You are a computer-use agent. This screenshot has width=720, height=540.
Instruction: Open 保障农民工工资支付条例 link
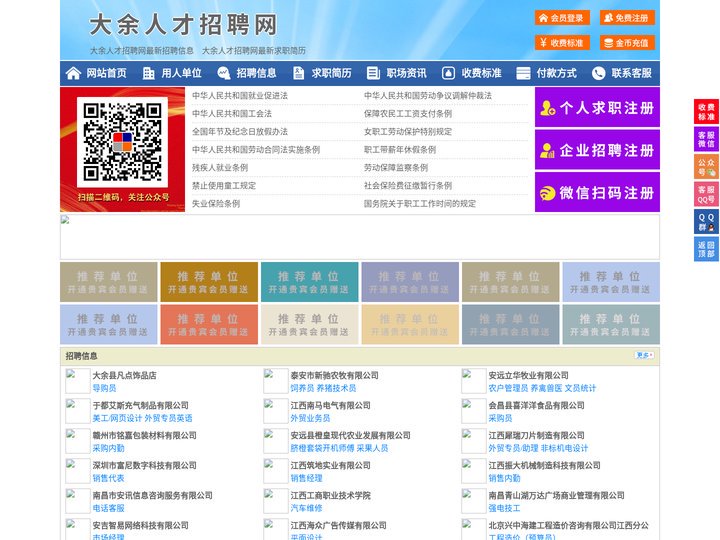point(408,113)
